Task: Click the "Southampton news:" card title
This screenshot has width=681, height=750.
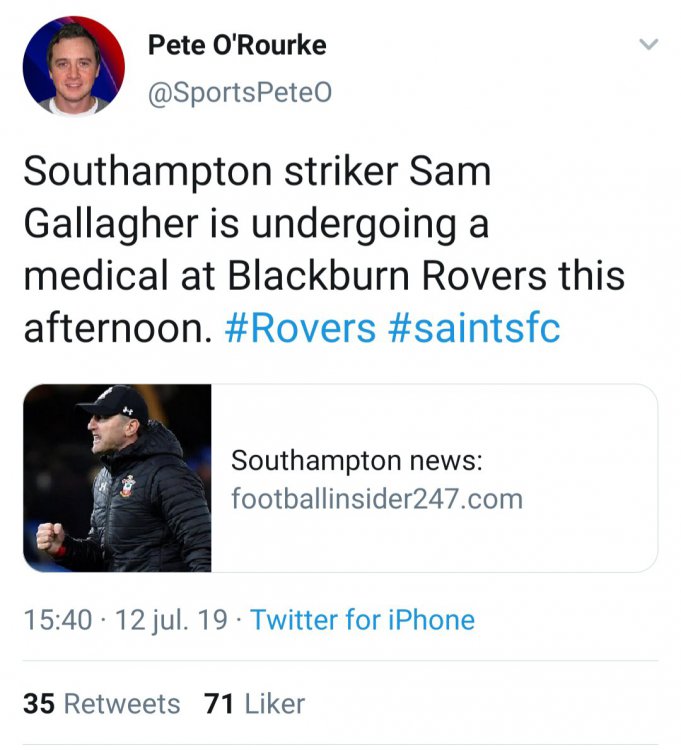Action: click(x=357, y=461)
